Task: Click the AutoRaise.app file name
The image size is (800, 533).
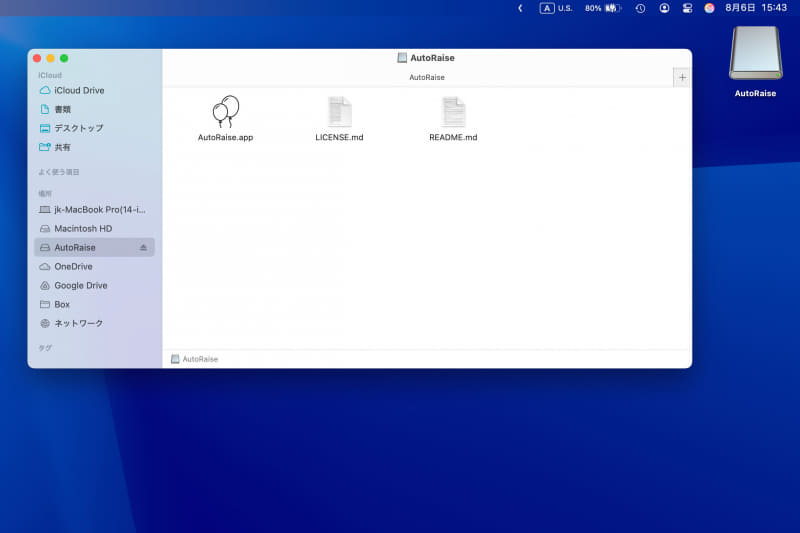Action: tap(226, 137)
